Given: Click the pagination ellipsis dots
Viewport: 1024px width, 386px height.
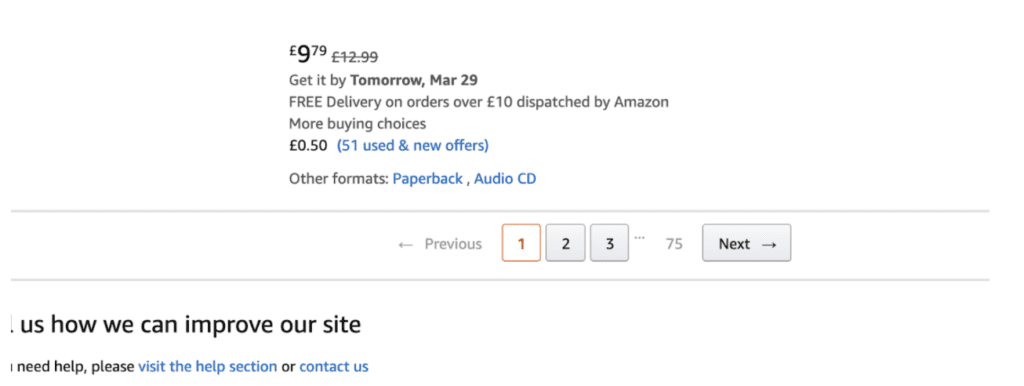Looking at the screenshot, I should 639,236.
